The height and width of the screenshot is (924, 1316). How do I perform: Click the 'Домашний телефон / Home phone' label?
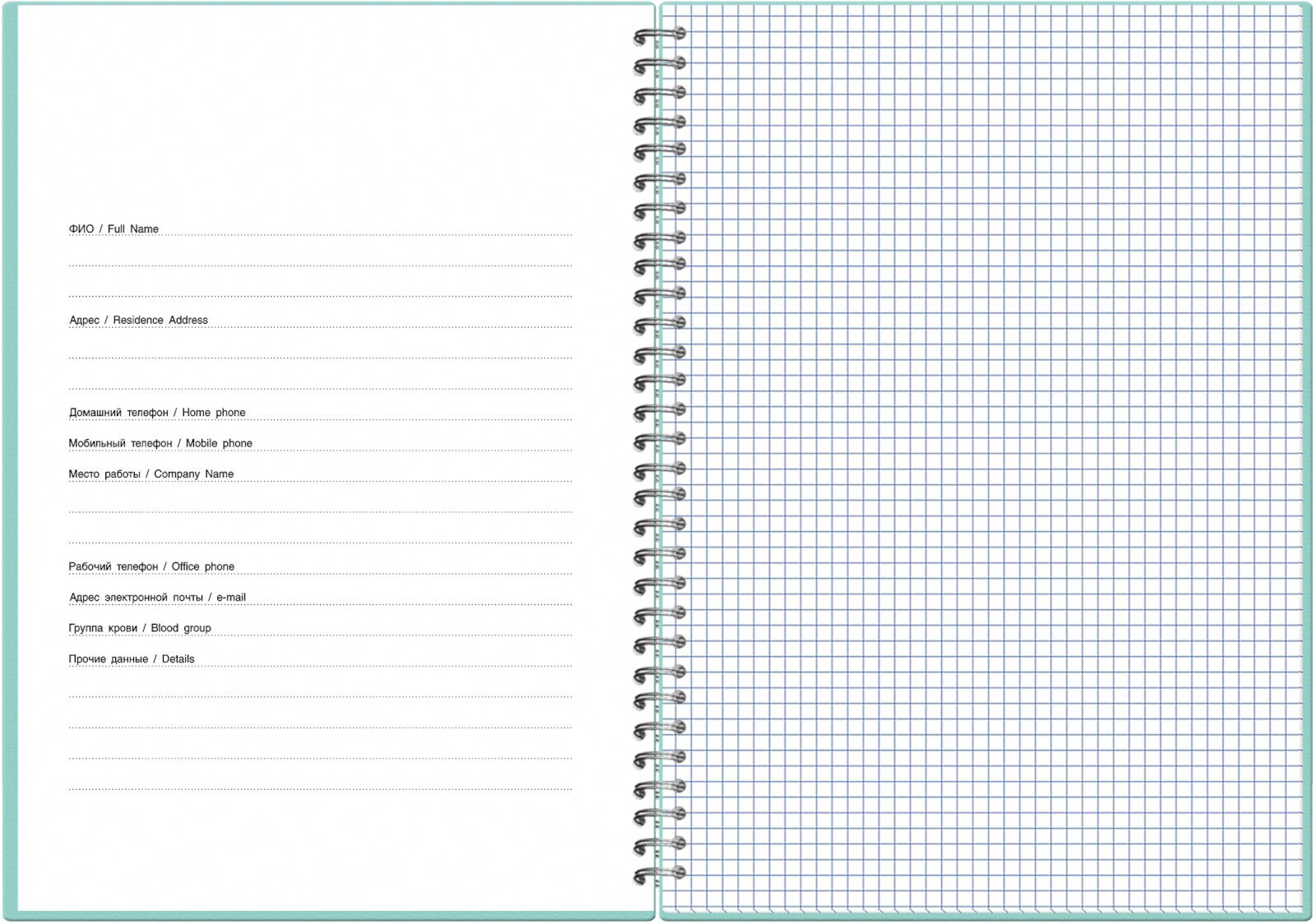pos(157,412)
